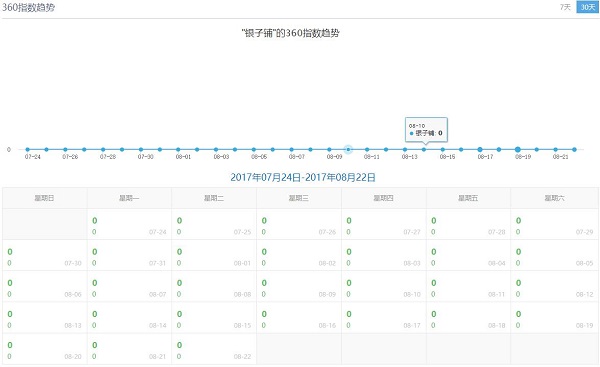This screenshot has height=367, width=600.
Task: Click the chart data point for 08-07
Action: point(292,150)
